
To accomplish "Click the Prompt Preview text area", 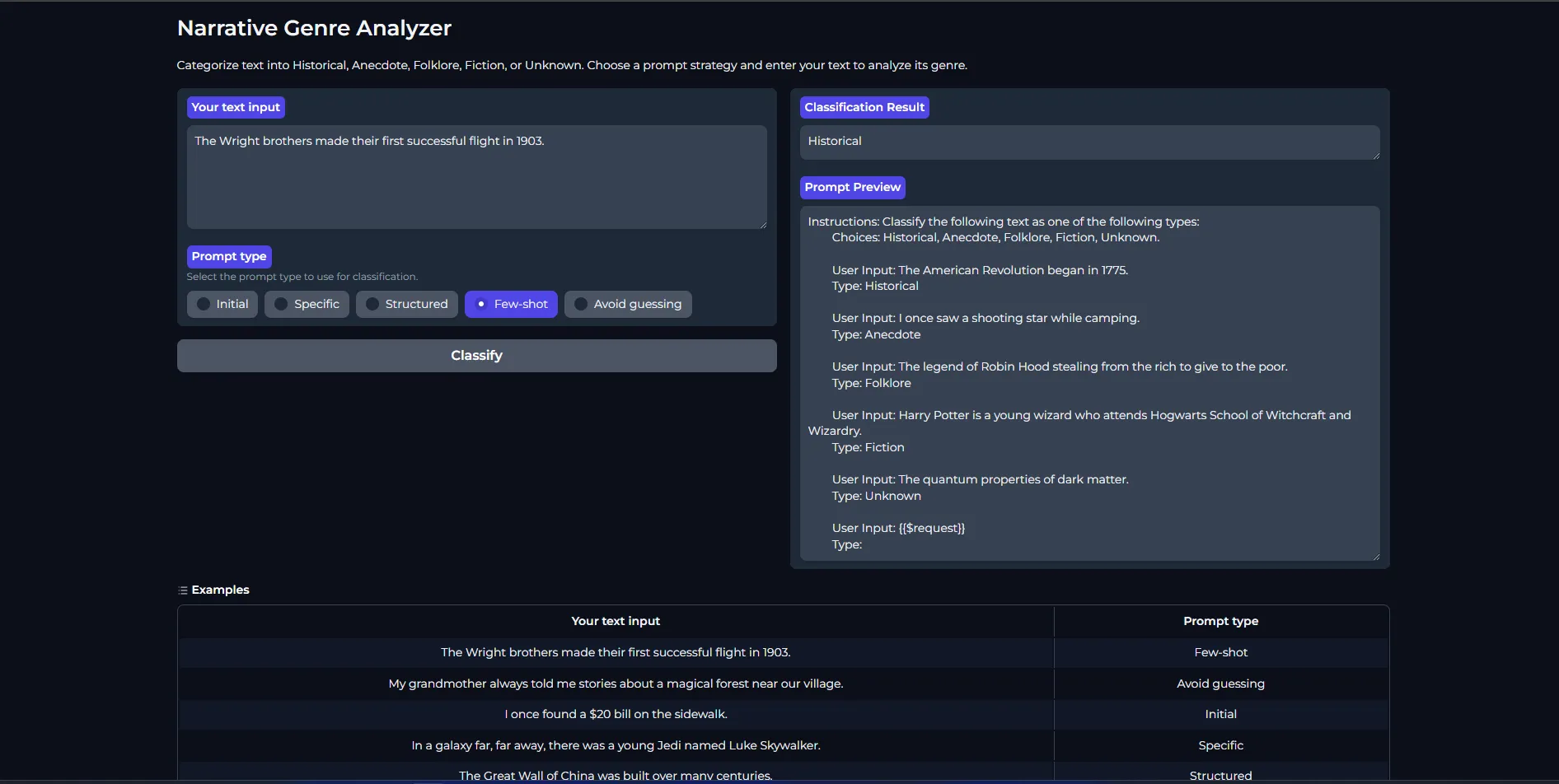I will (1088, 382).
